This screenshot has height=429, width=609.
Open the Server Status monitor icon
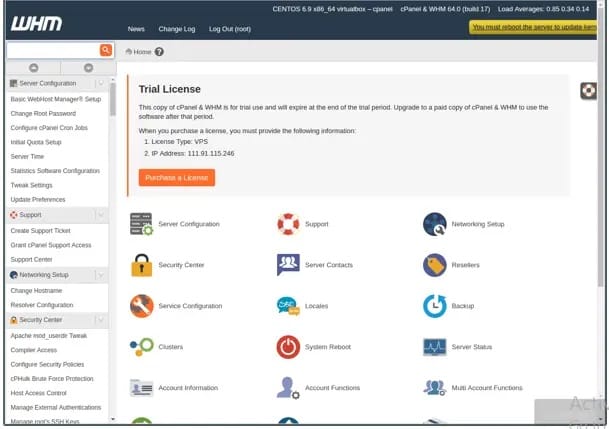(x=435, y=347)
